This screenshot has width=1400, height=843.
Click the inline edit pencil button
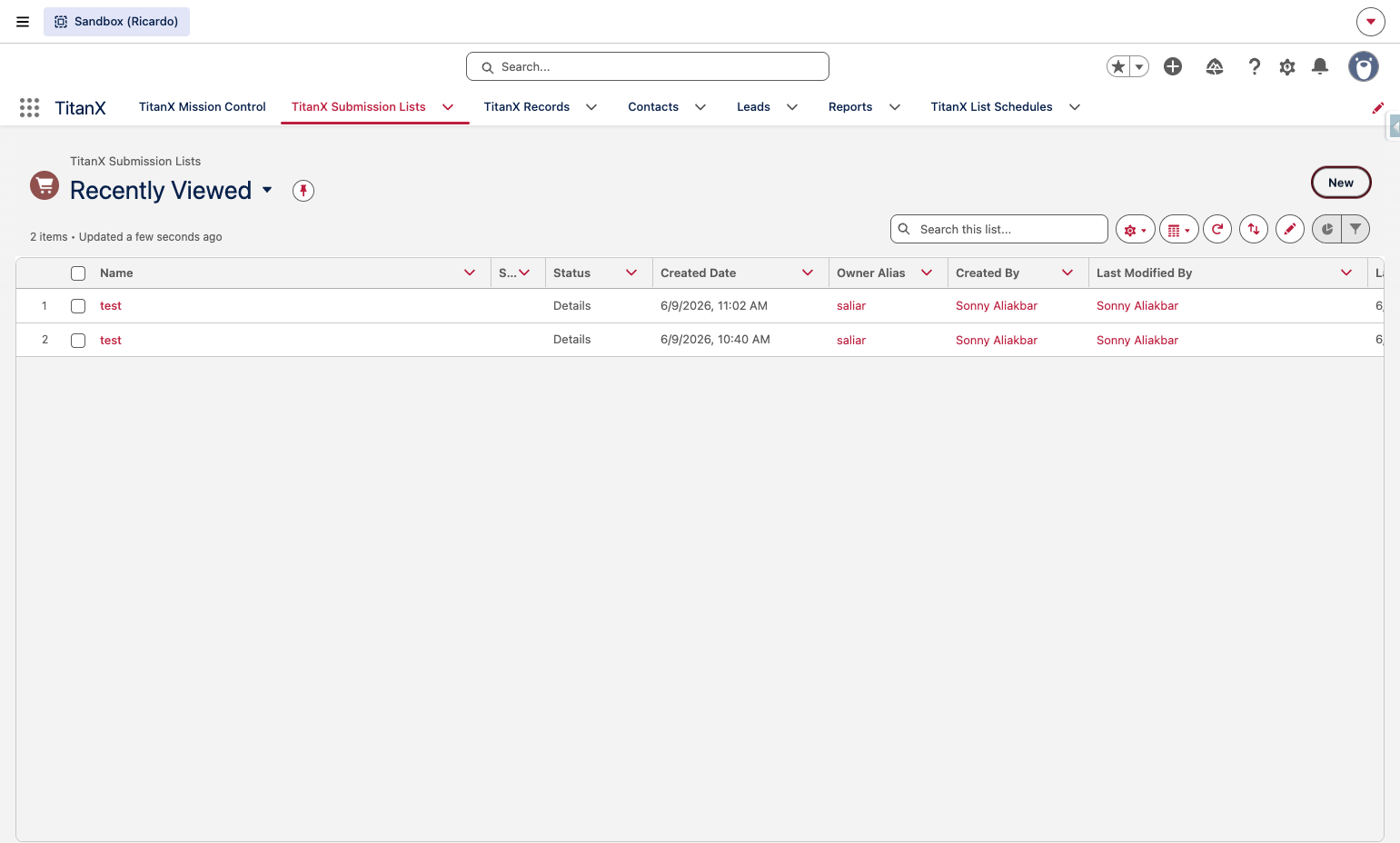pos(1290,230)
